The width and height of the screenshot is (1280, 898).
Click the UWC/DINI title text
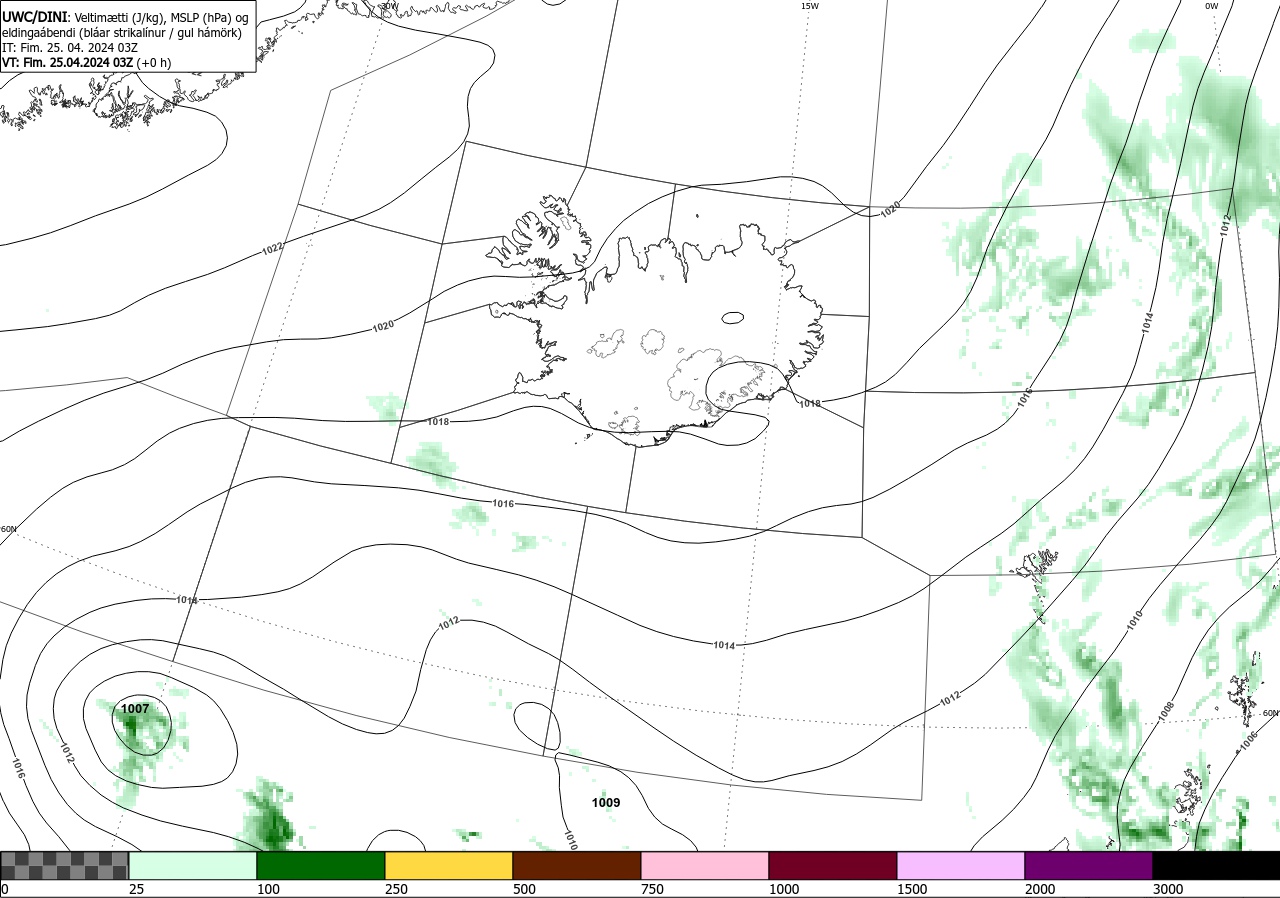pyautogui.click(x=35, y=17)
